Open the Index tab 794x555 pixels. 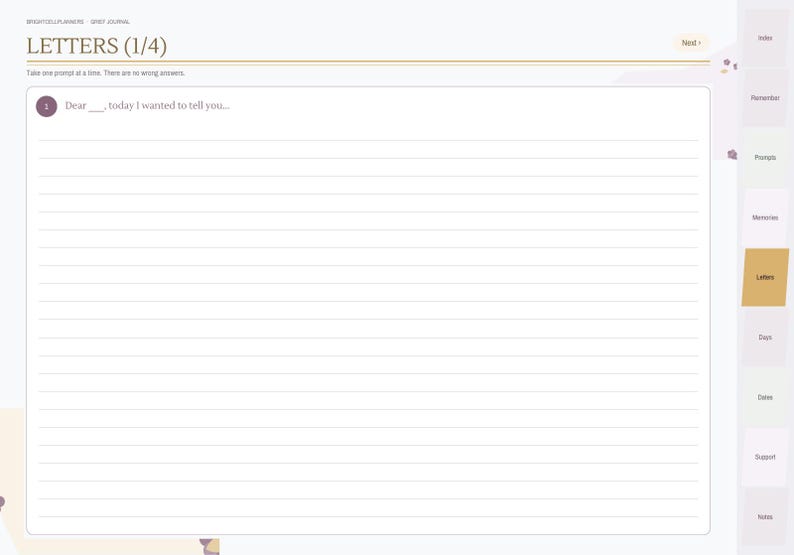[765, 38]
